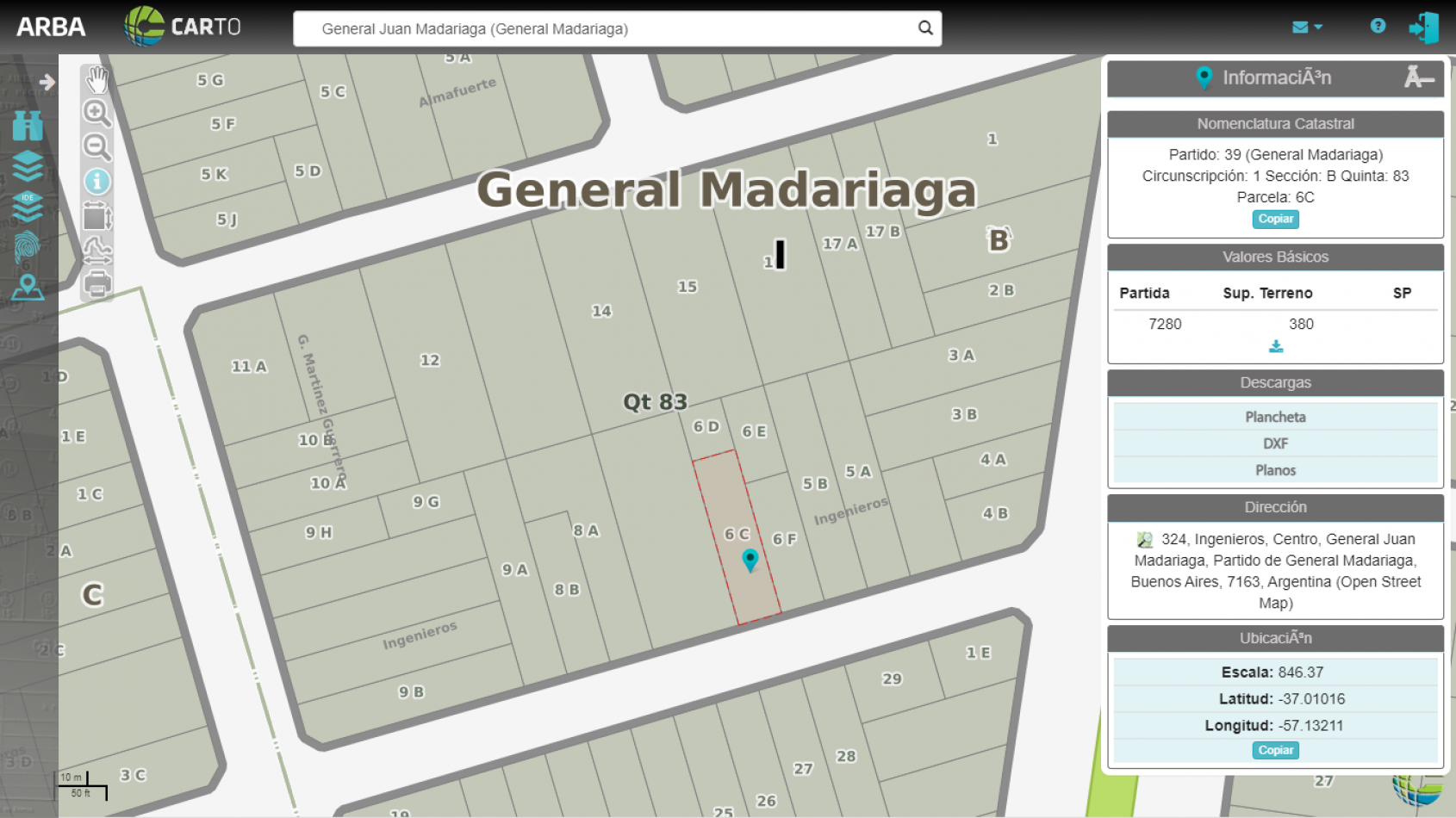Click parcel label 14 on the map
The height and width of the screenshot is (818, 1456).
click(601, 311)
